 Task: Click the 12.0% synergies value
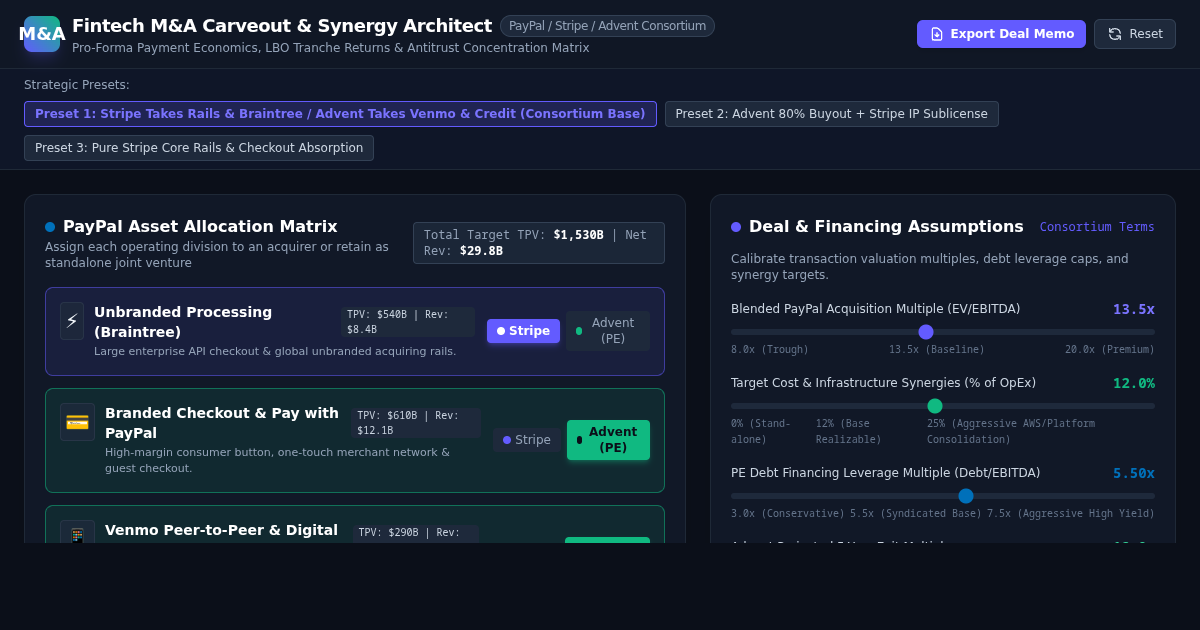tap(1134, 383)
